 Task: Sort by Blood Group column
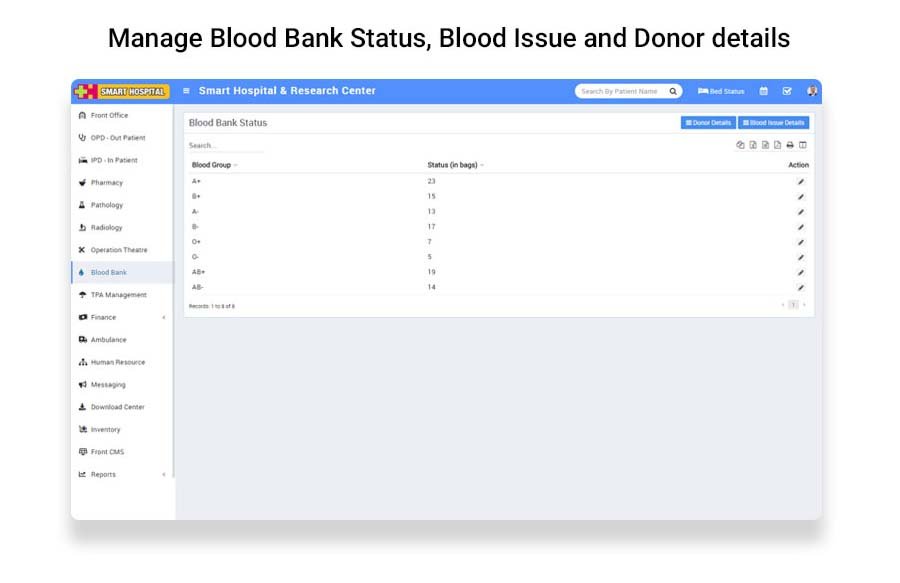click(214, 165)
